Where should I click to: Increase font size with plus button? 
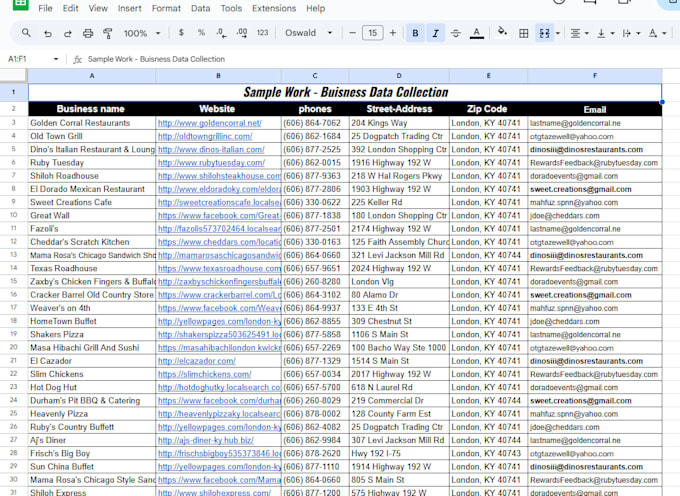pos(392,33)
